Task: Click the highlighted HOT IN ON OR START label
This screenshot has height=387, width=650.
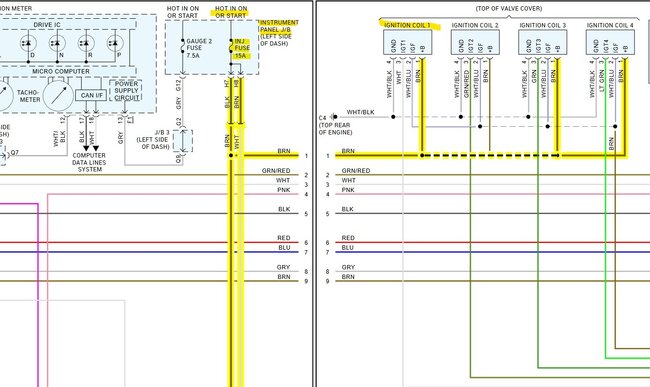Action: pos(231,12)
